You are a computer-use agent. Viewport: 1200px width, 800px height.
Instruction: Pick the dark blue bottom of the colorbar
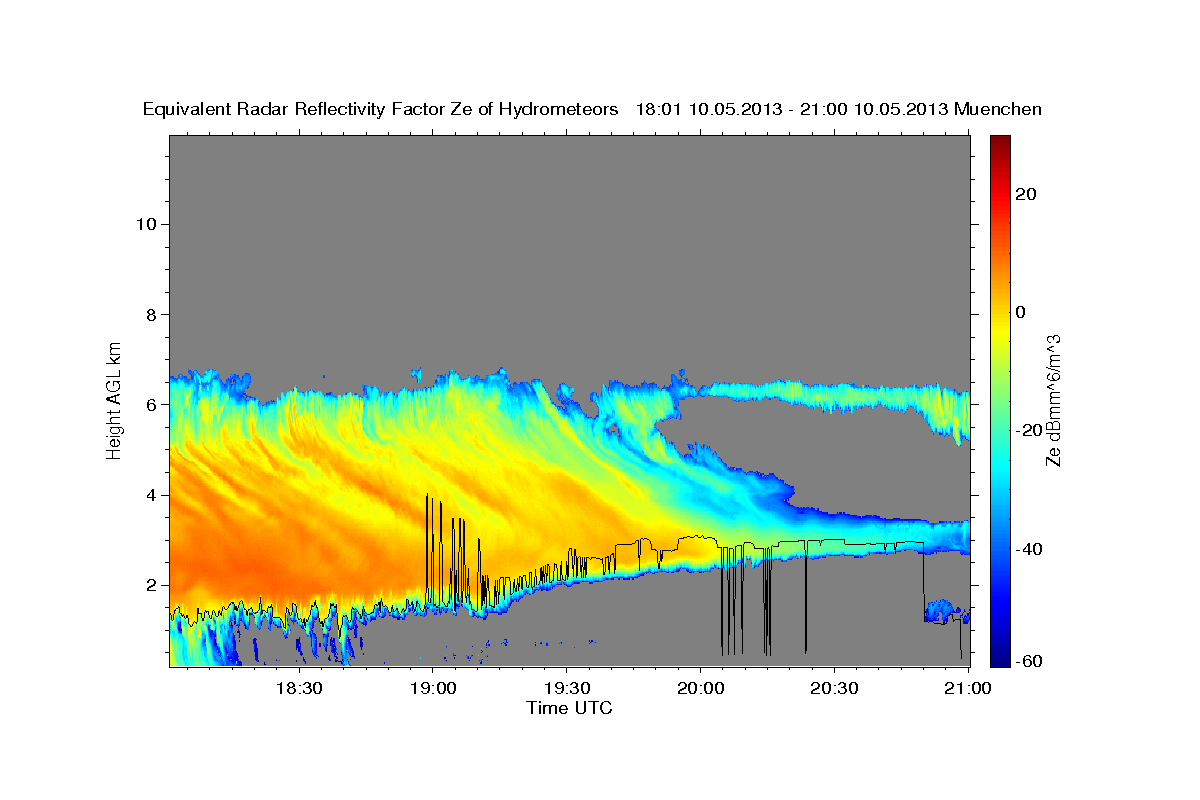click(x=1000, y=658)
